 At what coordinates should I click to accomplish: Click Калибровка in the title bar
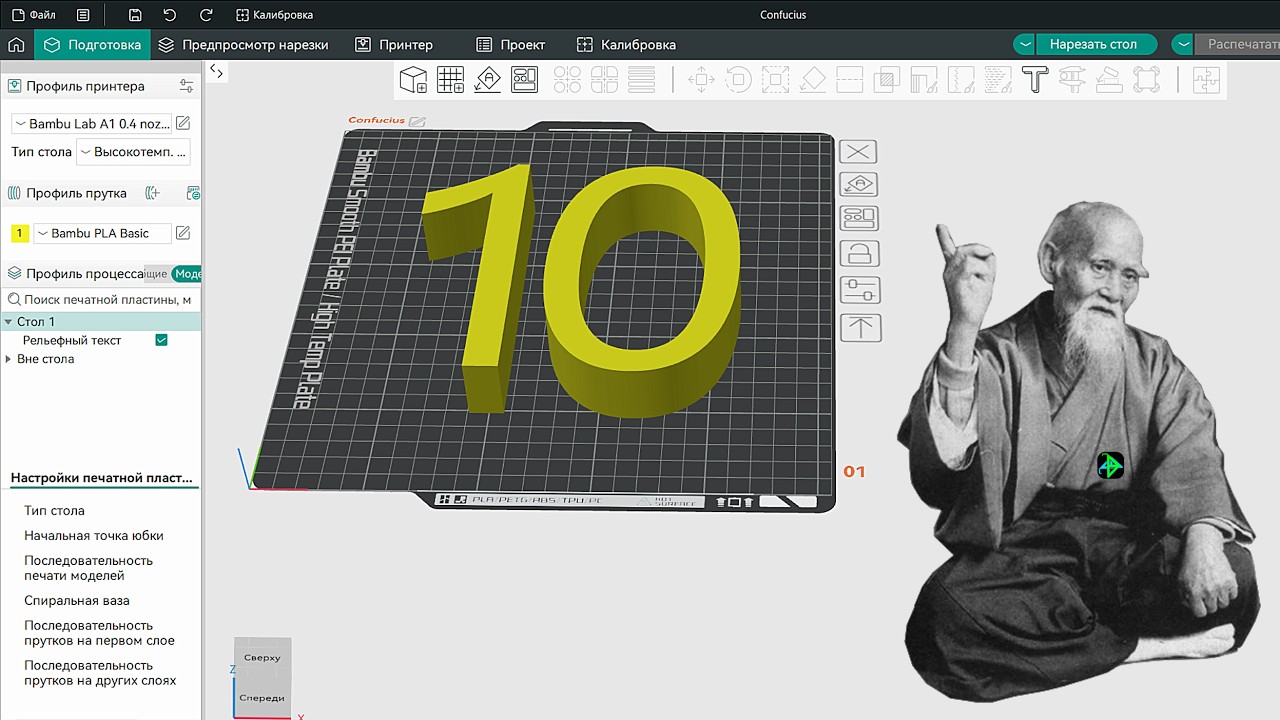(275, 15)
